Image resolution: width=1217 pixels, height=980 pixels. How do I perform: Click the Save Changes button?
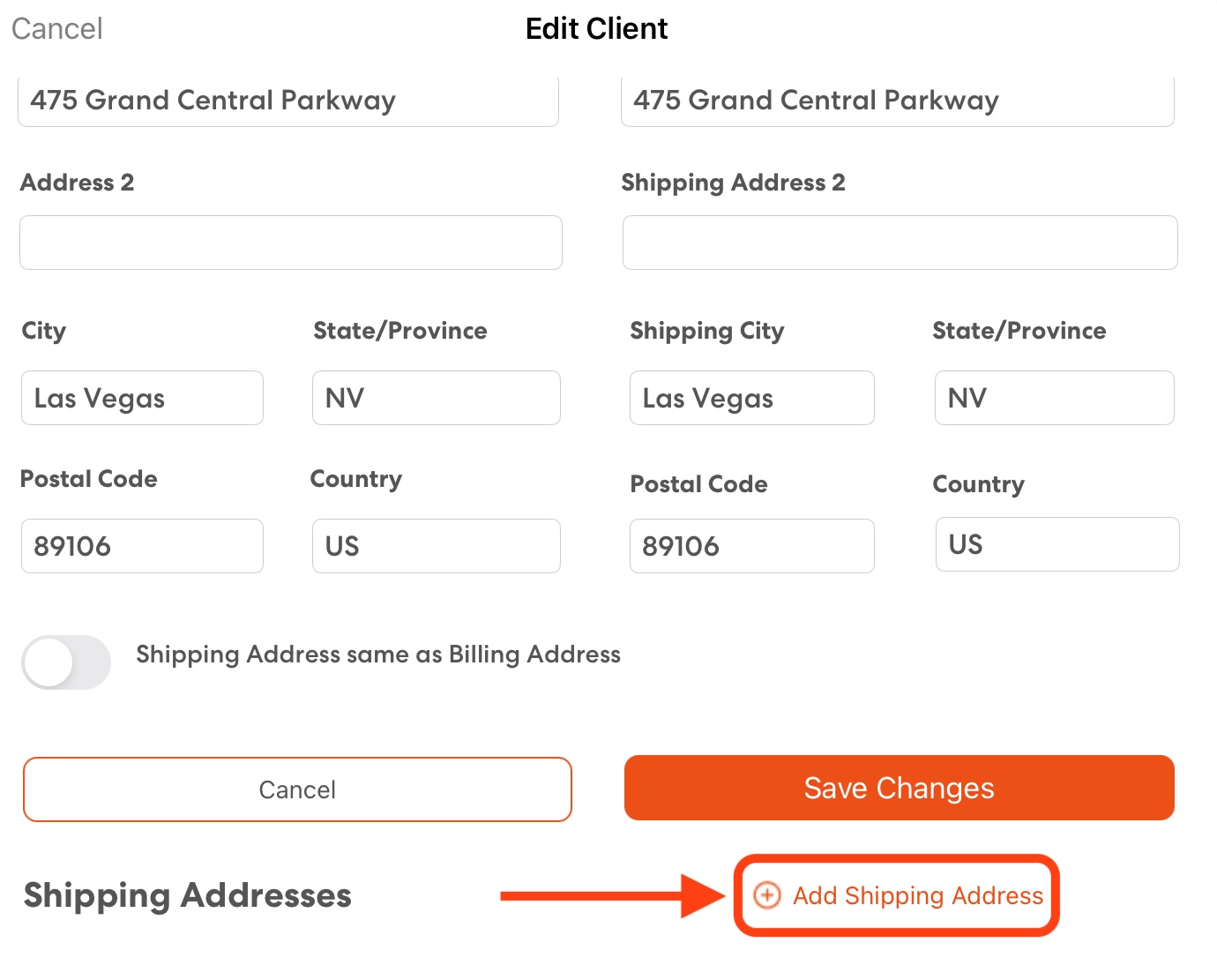(899, 788)
